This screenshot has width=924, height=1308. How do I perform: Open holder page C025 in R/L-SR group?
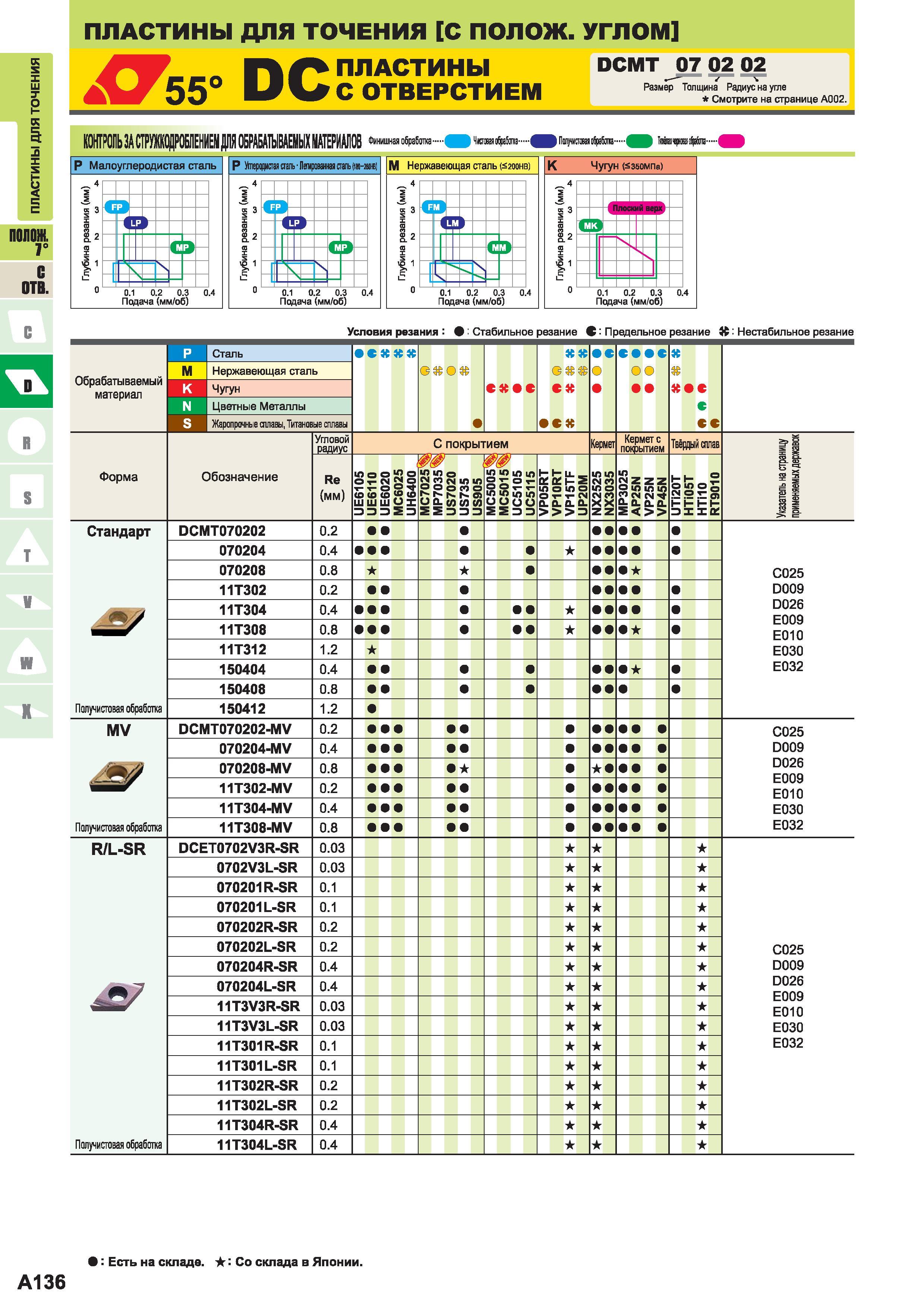pos(787,950)
